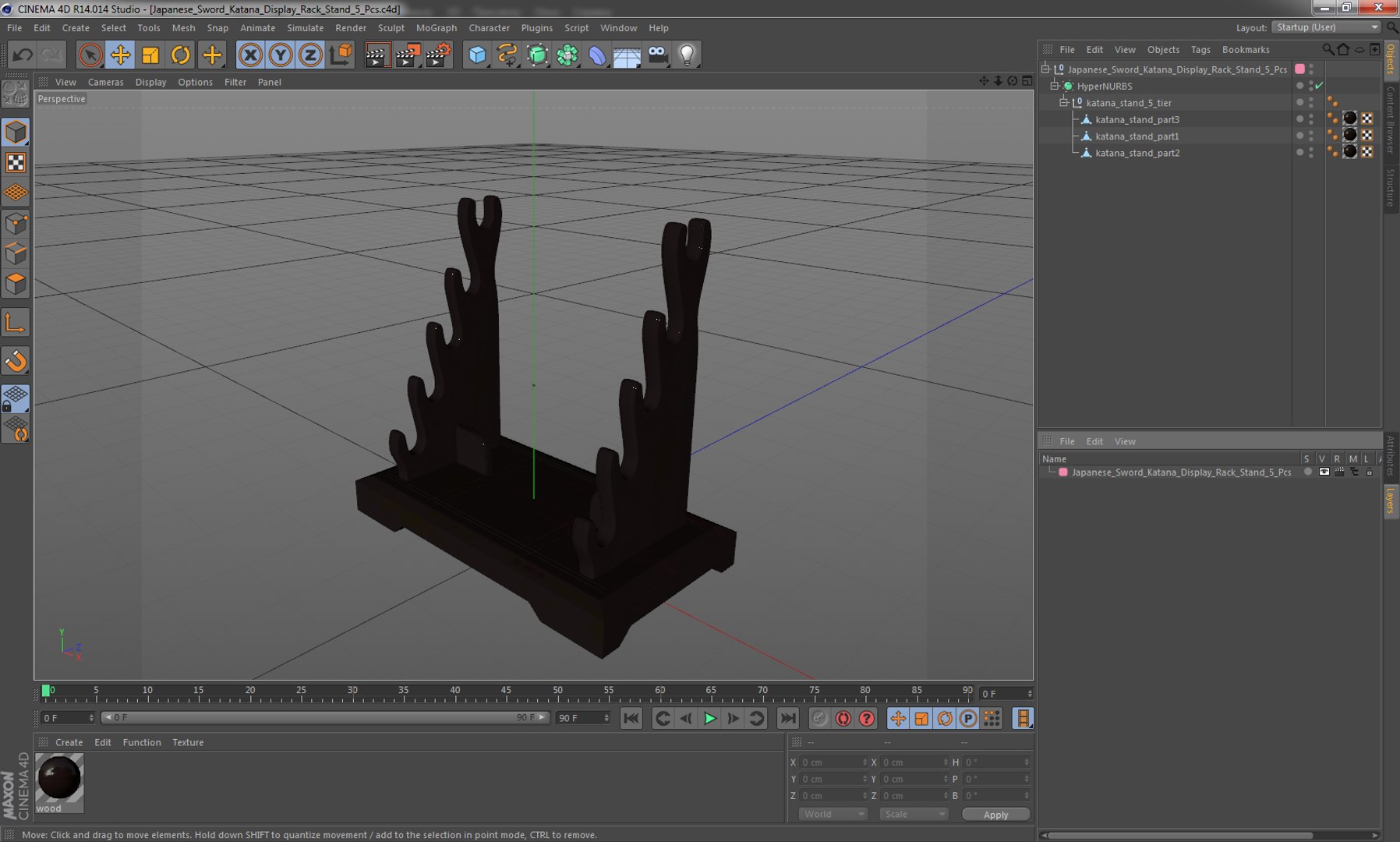The image size is (1400, 842).
Task: Select the wood material swatch
Action: pos(59,778)
